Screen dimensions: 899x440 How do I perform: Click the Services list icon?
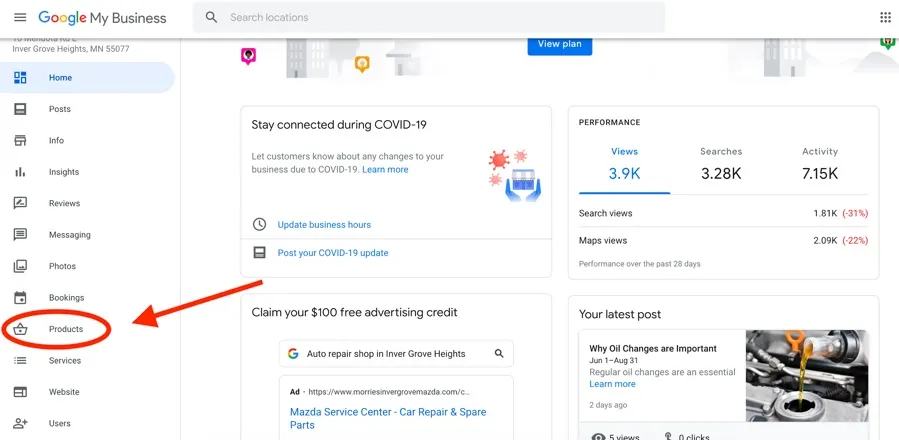pyautogui.click(x=20, y=360)
